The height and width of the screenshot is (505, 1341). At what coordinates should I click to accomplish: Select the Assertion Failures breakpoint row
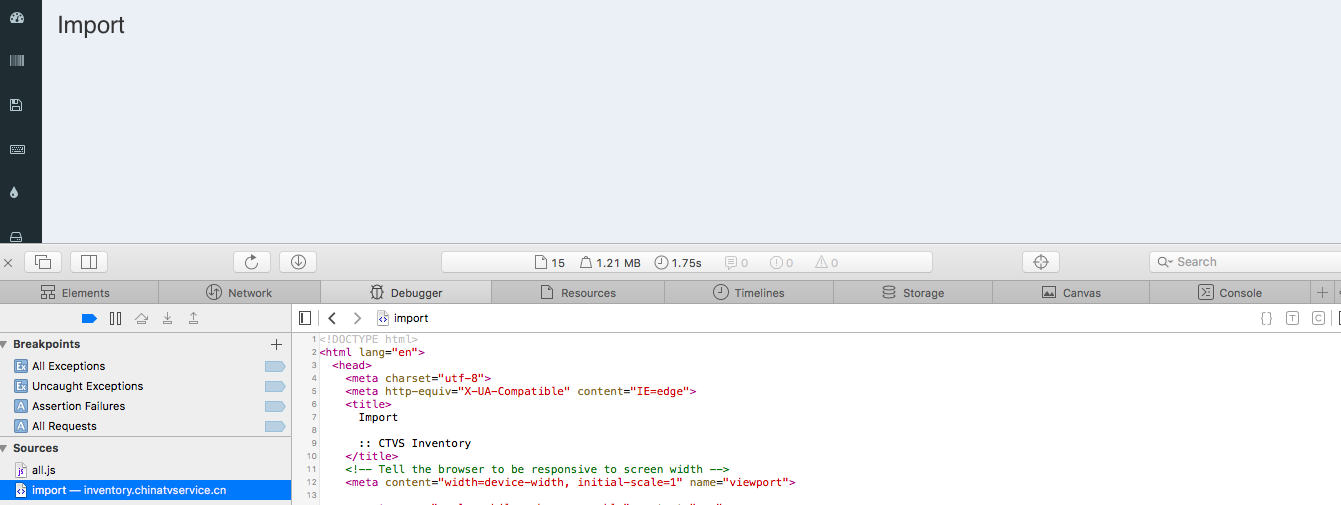click(145, 406)
